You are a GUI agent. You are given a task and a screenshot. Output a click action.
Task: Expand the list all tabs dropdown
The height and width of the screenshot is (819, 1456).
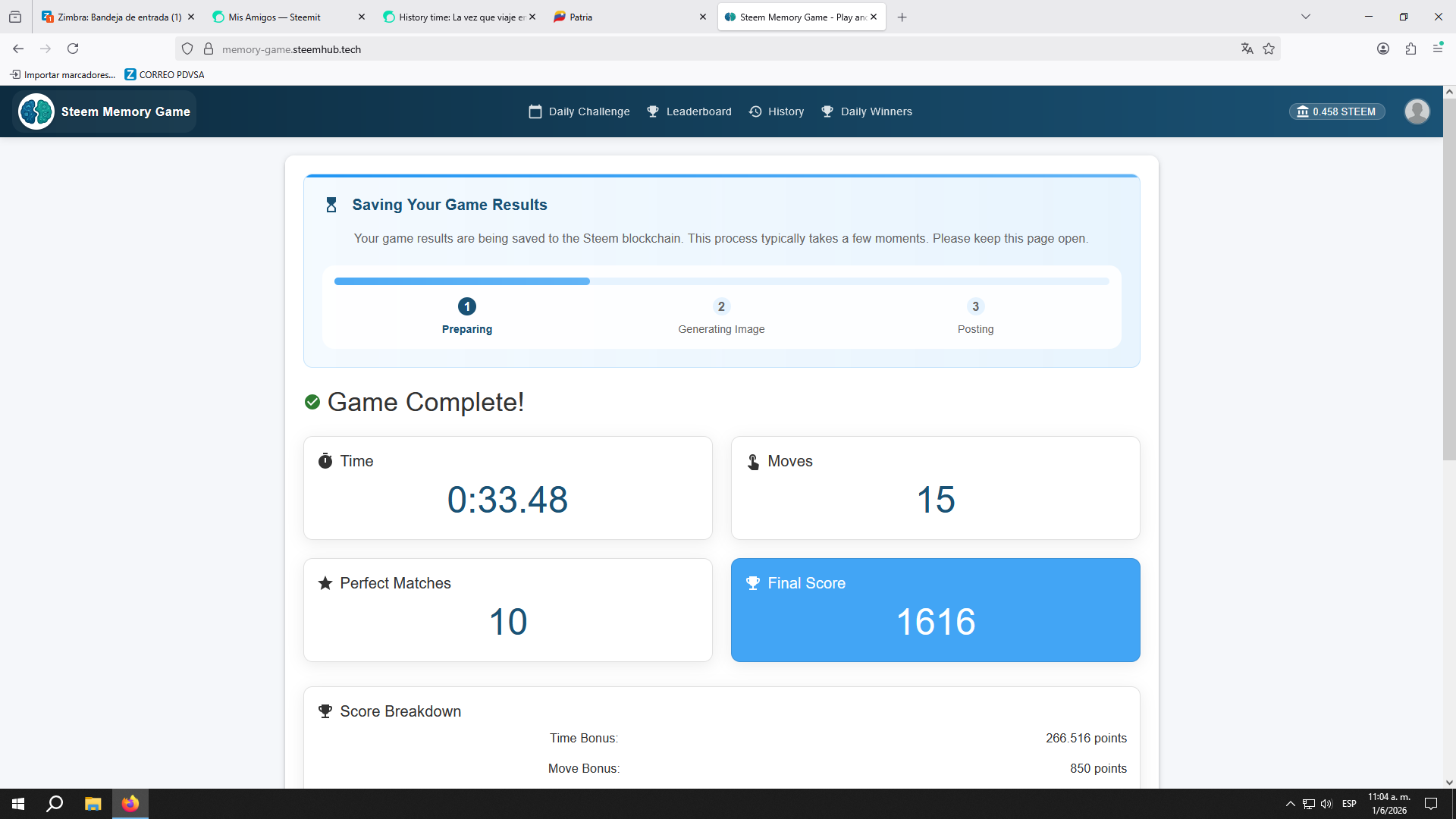pos(1306,17)
